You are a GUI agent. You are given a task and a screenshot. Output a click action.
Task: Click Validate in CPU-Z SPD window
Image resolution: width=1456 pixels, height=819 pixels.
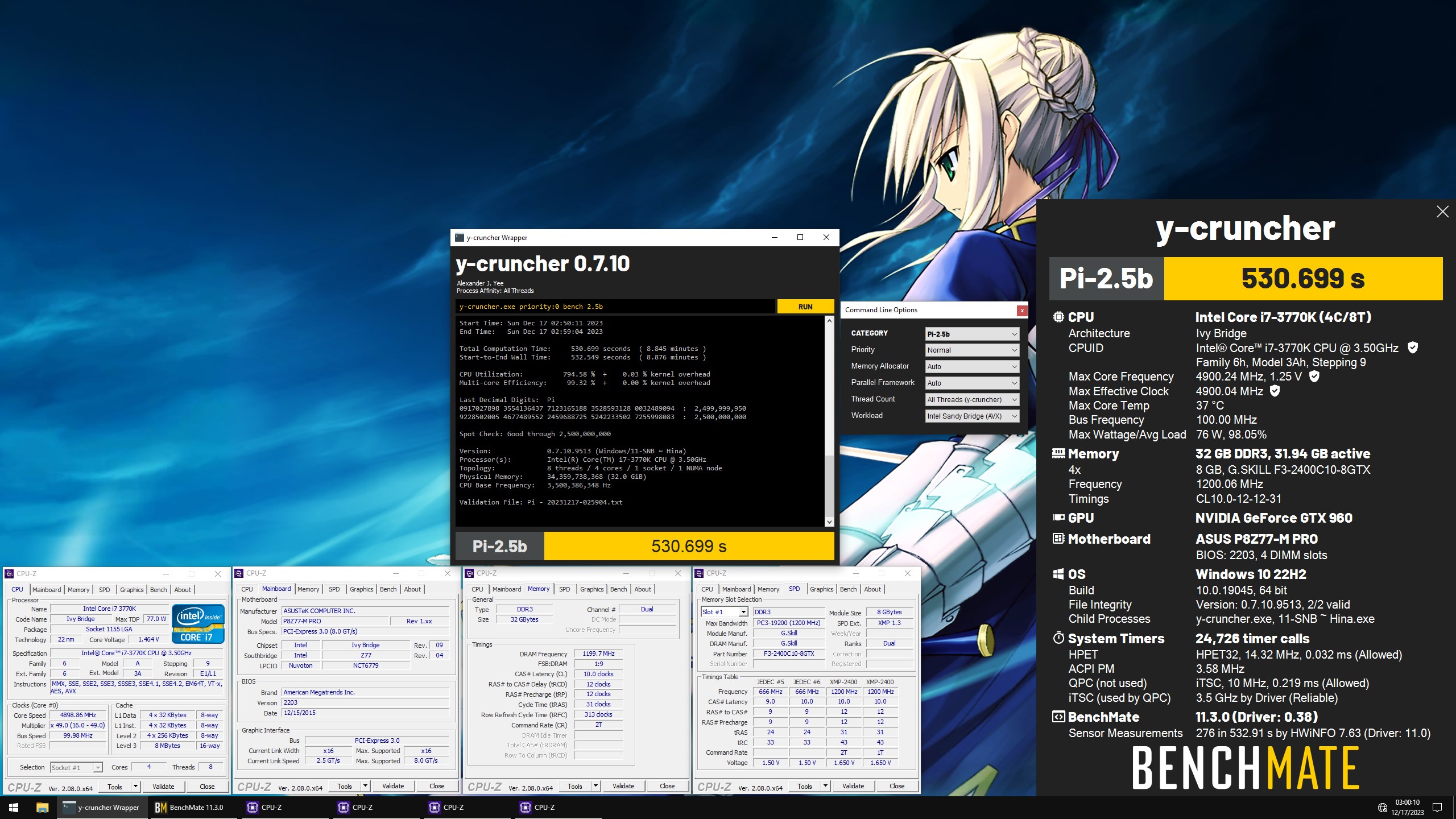(x=853, y=787)
